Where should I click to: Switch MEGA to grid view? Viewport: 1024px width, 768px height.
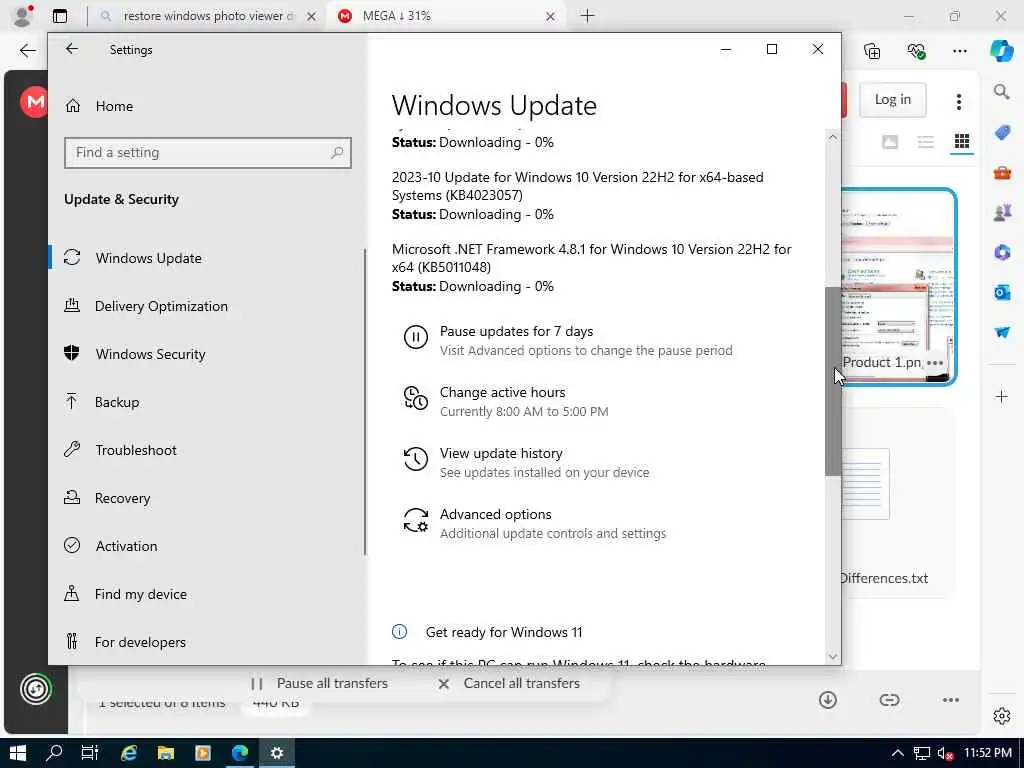(961, 142)
